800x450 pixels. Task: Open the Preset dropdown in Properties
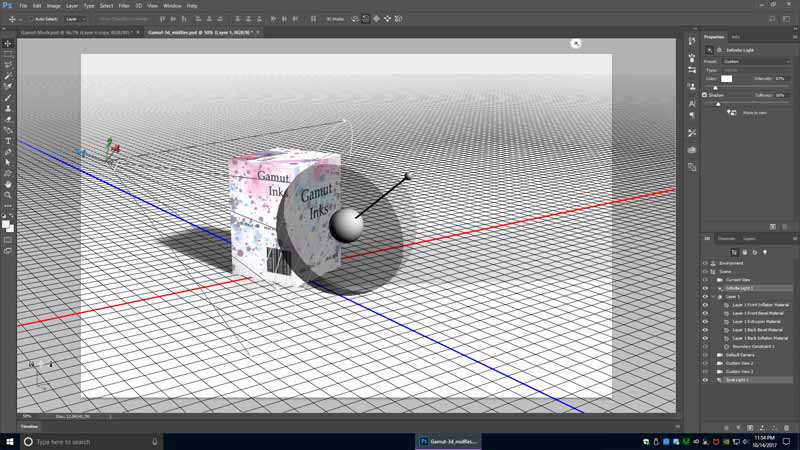(x=756, y=61)
